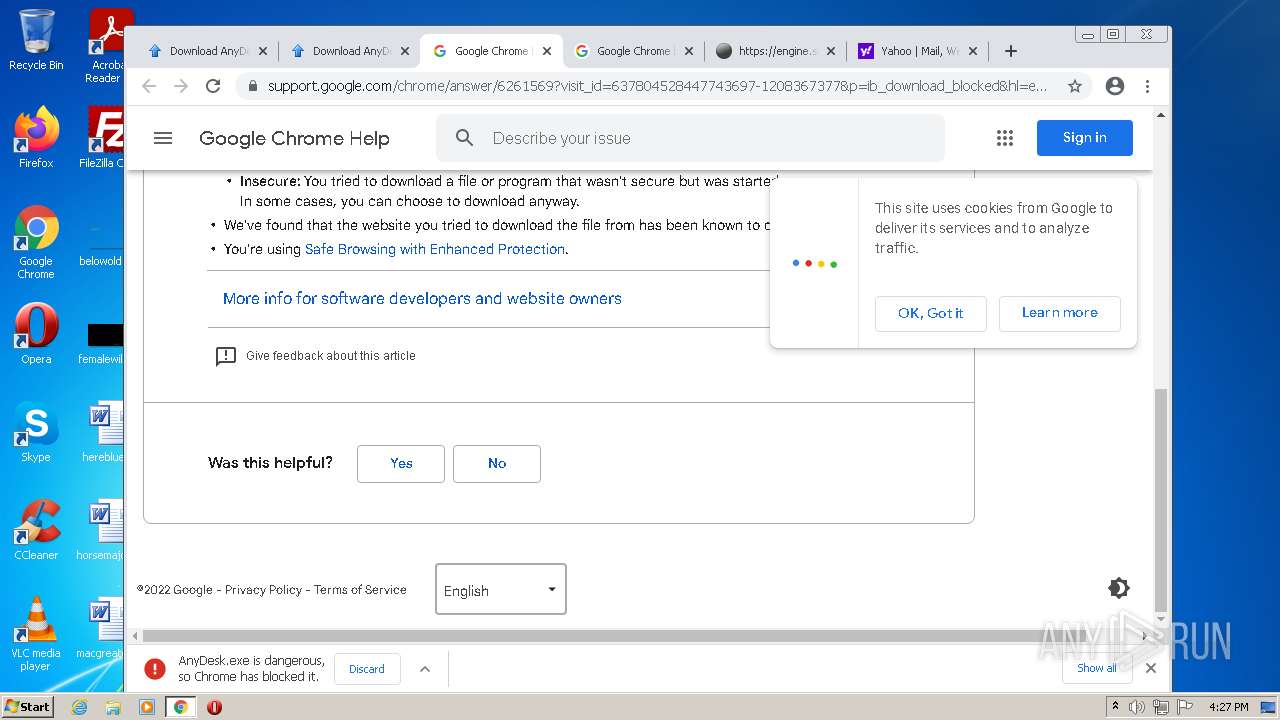Select the Acrobat Reader desktop shortcut
This screenshot has width=1280, height=720.
106,46
